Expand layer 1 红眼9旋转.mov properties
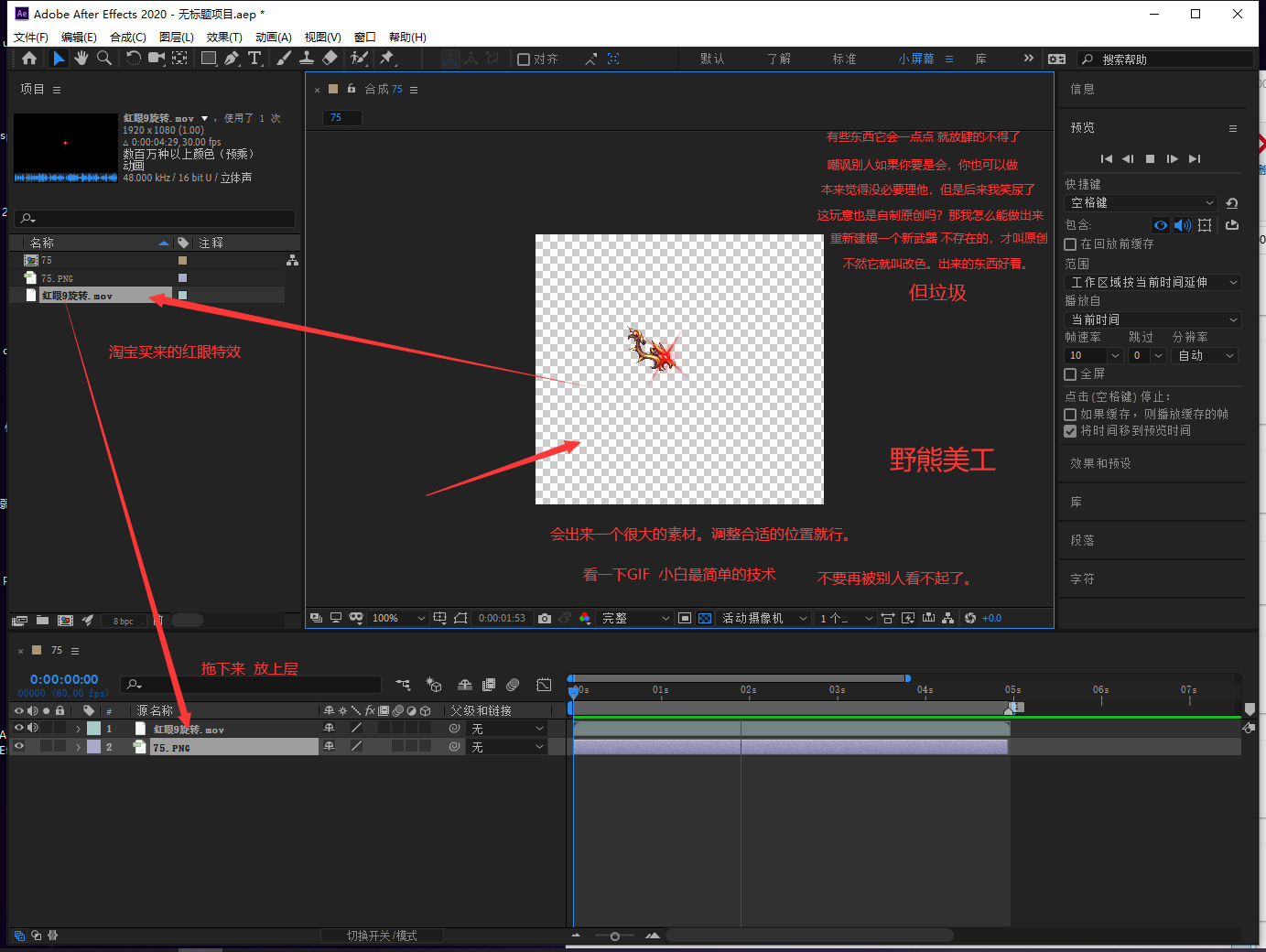 click(78, 730)
